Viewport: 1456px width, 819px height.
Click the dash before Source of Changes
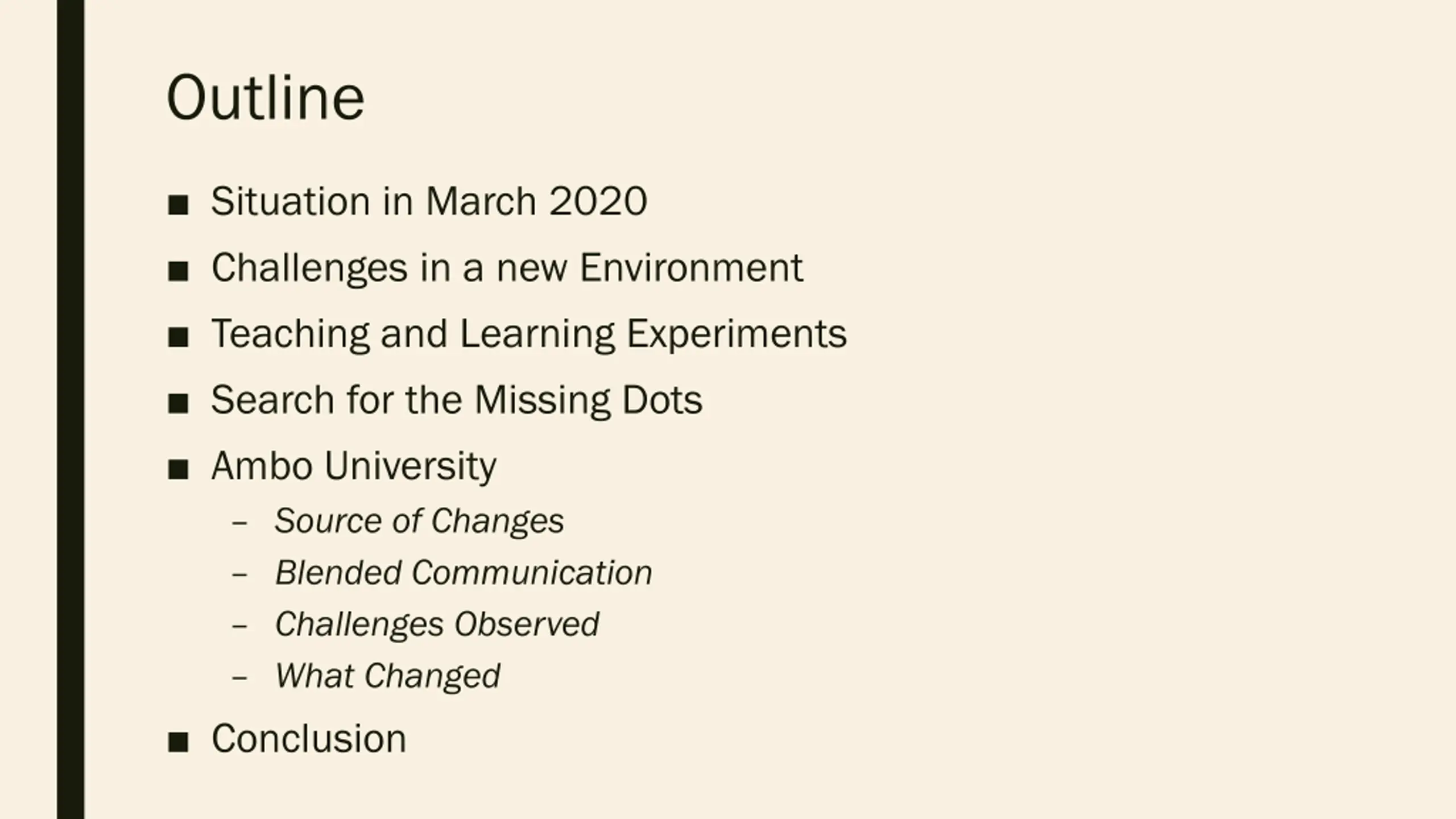[239, 523]
